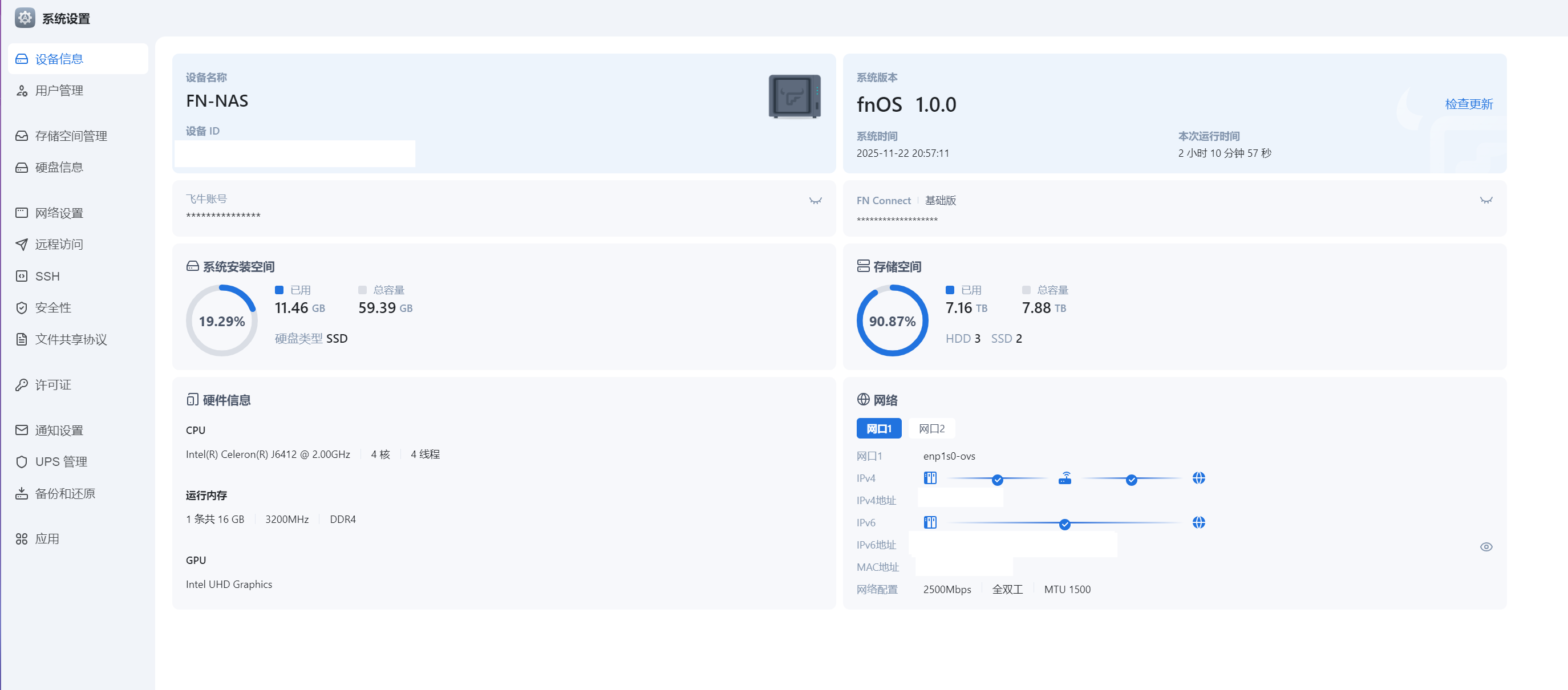Screen dimensions: 1568x690
Task: Click the SSH terminal icon
Action: pyautogui.click(x=22, y=276)
